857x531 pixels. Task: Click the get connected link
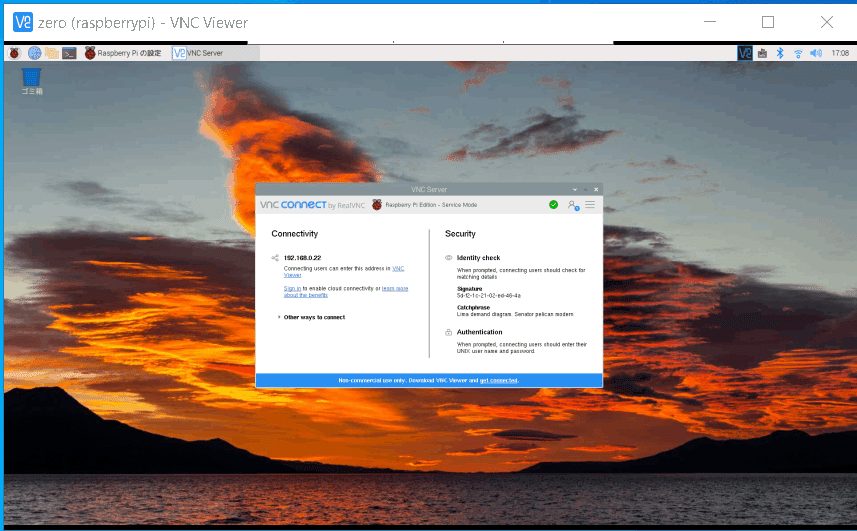point(498,380)
